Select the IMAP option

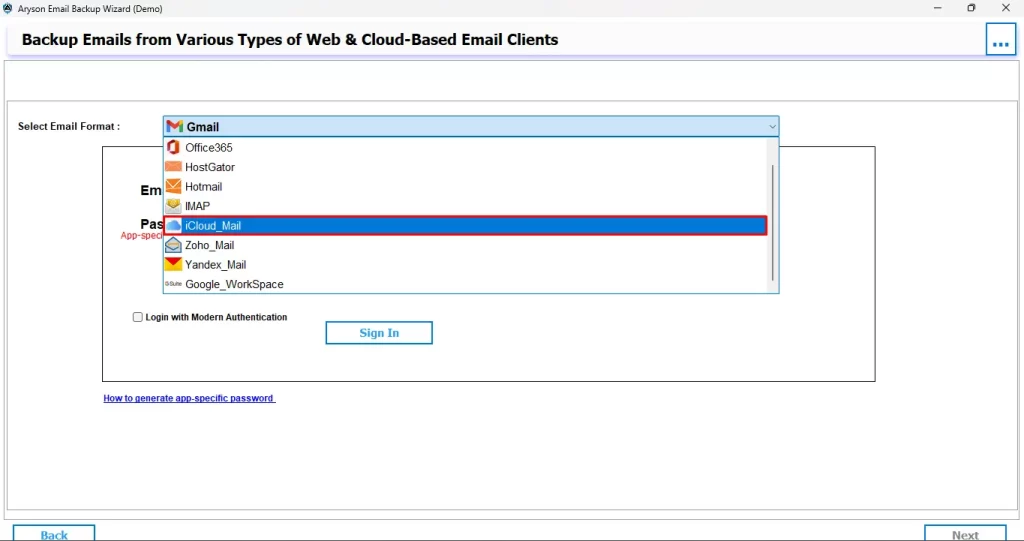pos(465,206)
